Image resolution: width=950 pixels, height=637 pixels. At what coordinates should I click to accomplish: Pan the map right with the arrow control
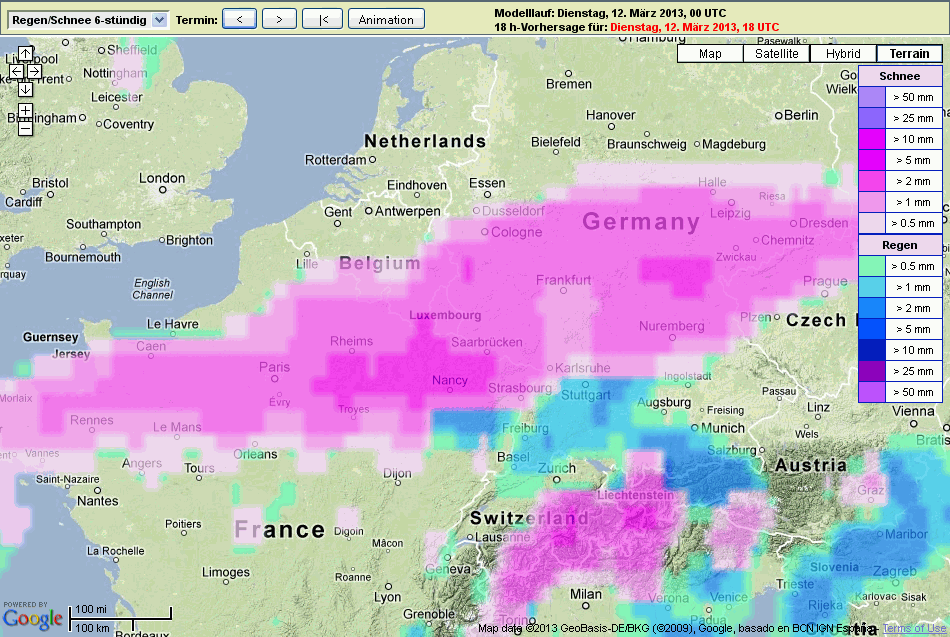[x=35, y=72]
